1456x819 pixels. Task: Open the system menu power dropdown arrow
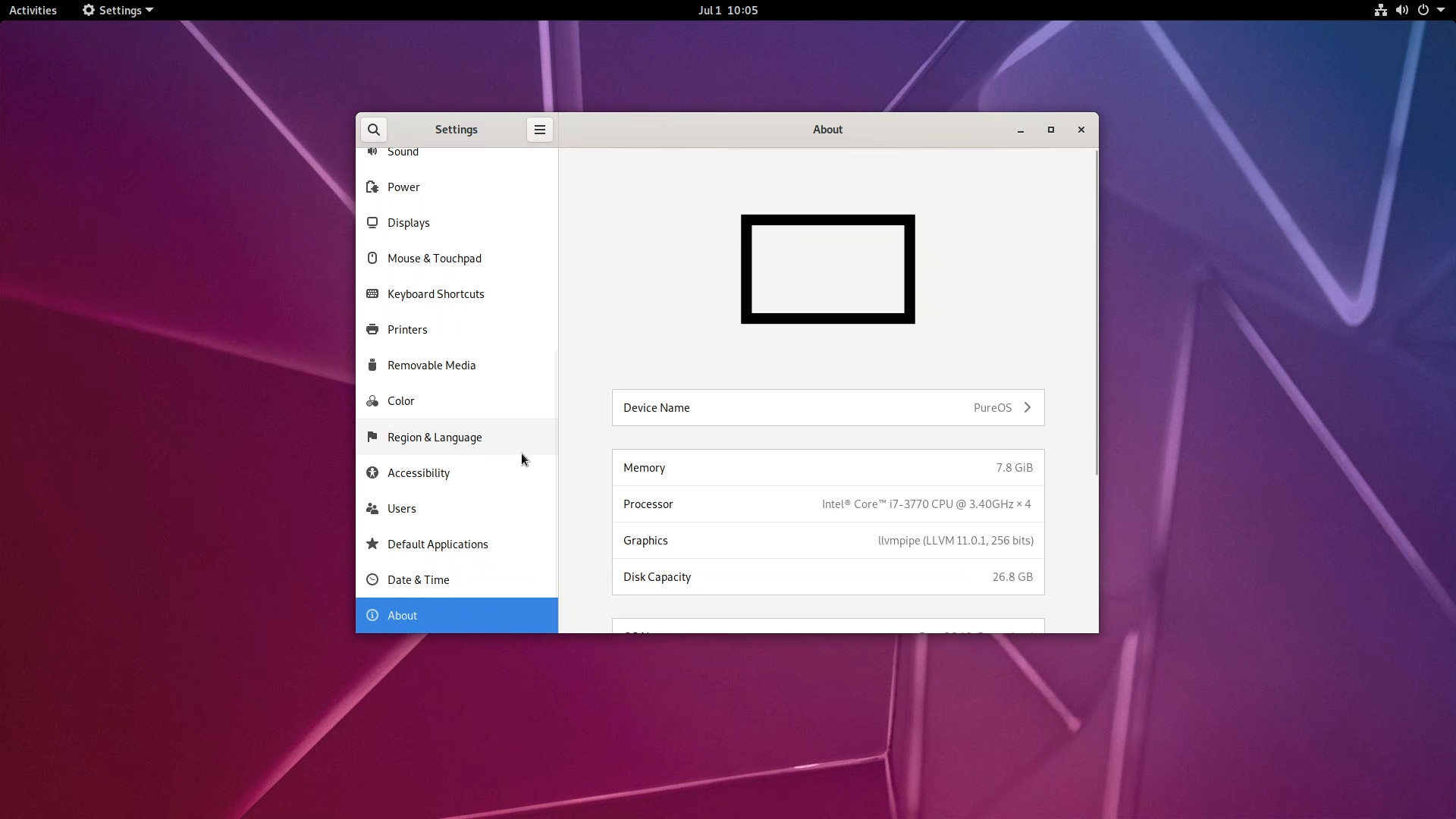coord(1441,11)
